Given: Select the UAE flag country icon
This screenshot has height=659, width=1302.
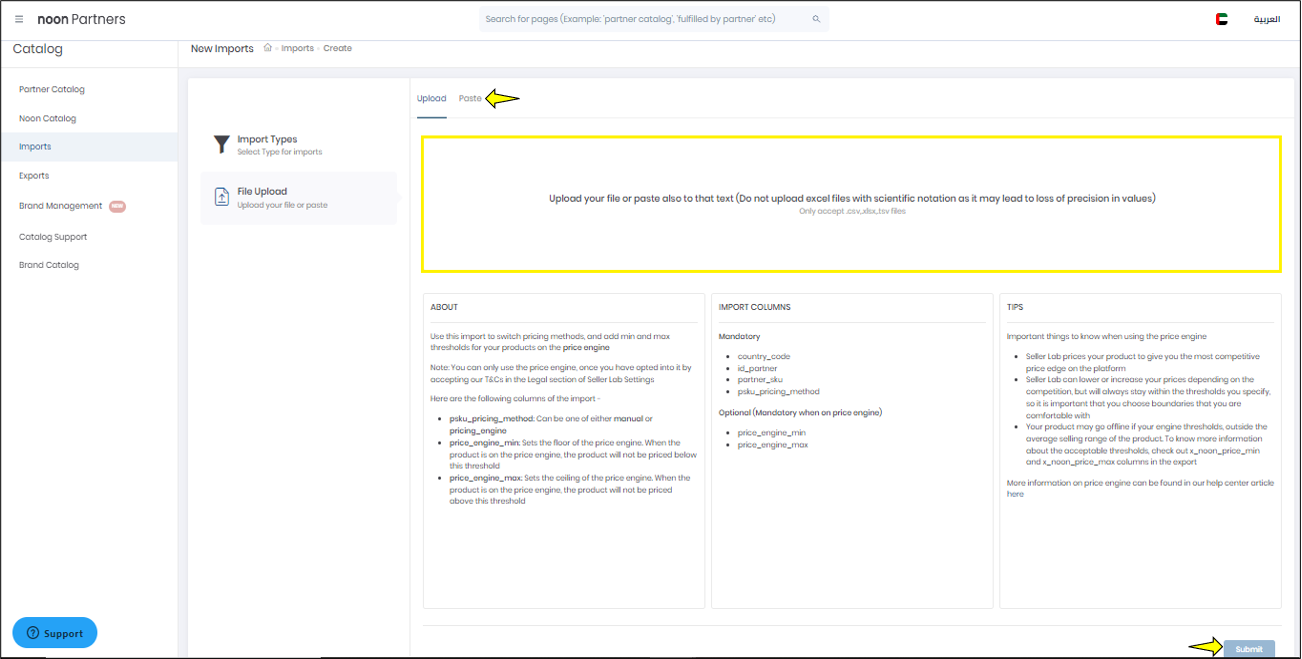Looking at the screenshot, I should tap(1221, 19).
